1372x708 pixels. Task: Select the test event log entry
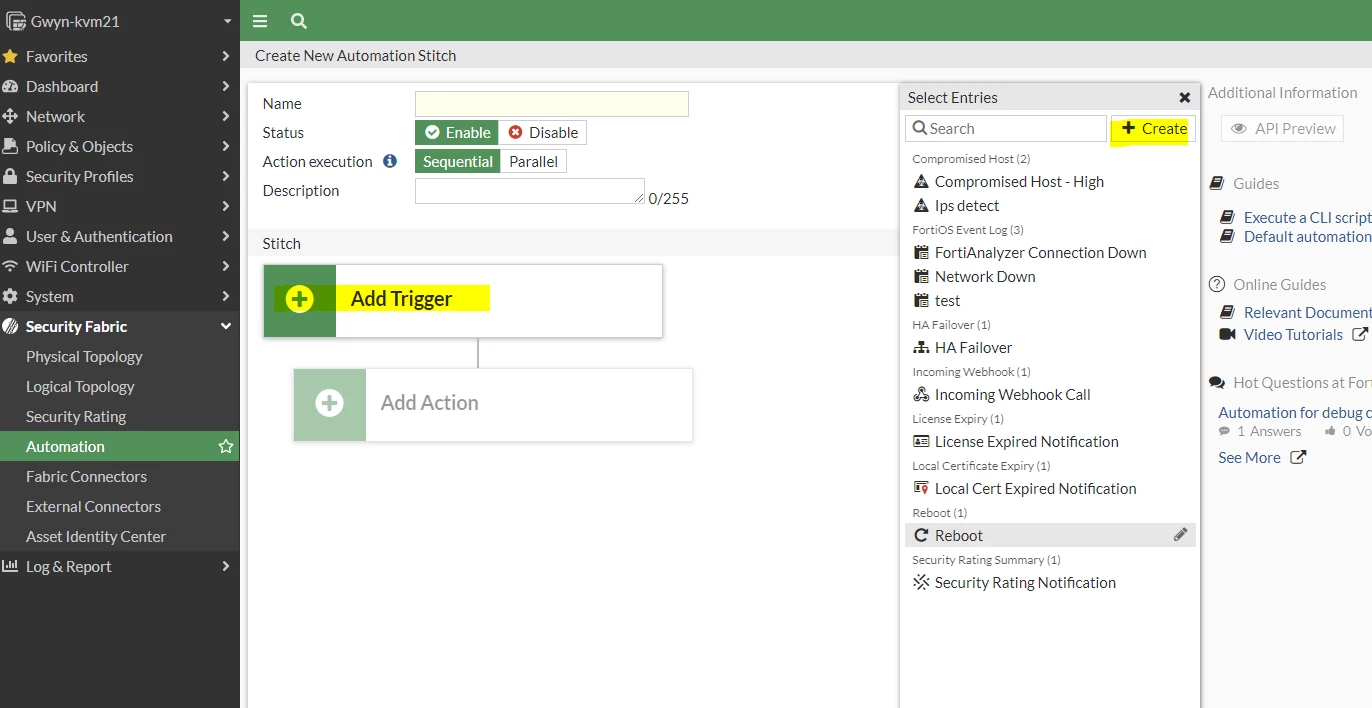pos(1050,301)
